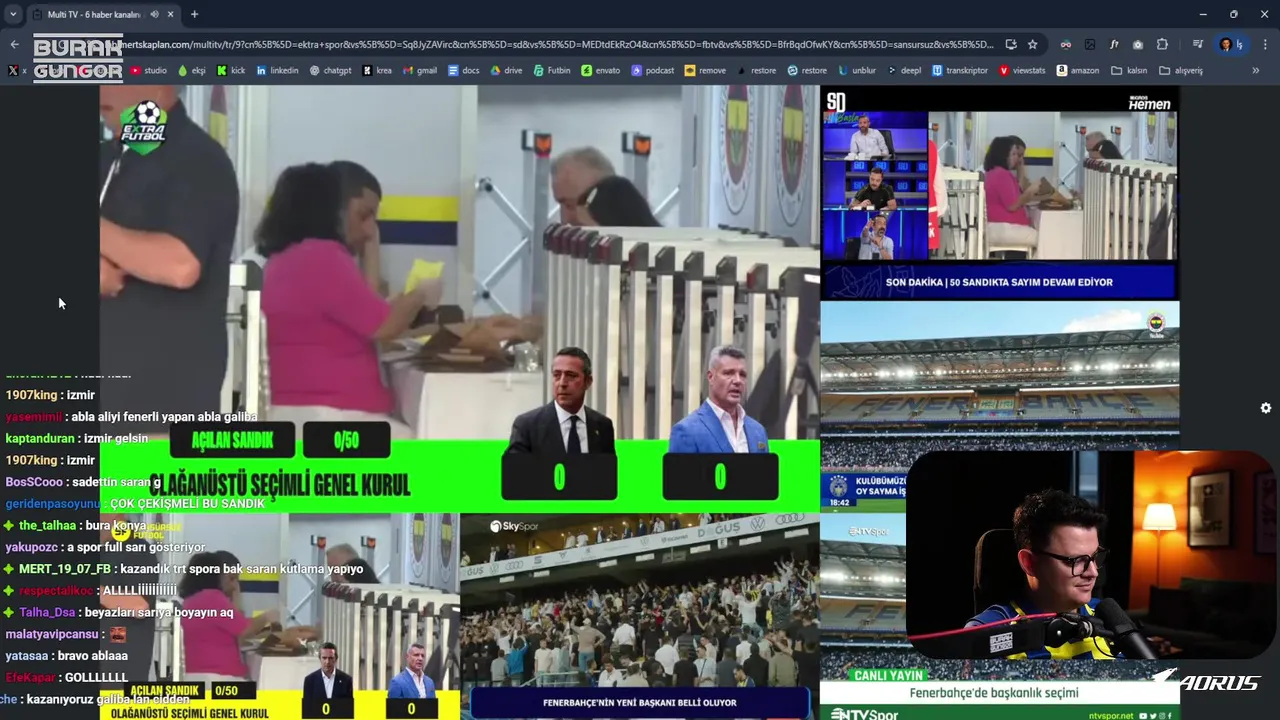Viewport: 1280px width, 720px height.
Task: Open the first restore bookmark
Action: point(756,71)
